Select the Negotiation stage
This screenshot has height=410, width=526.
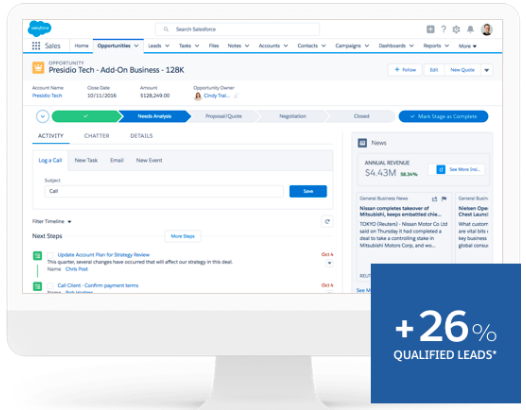pos(293,116)
